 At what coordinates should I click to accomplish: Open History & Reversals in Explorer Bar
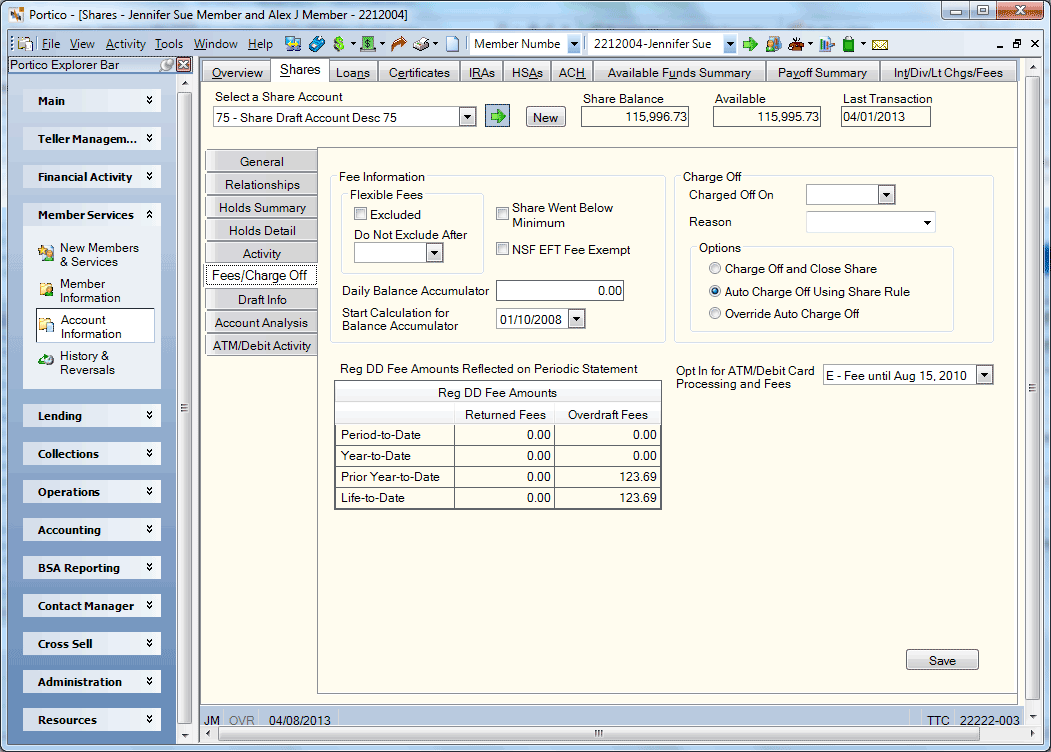tap(87, 363)
